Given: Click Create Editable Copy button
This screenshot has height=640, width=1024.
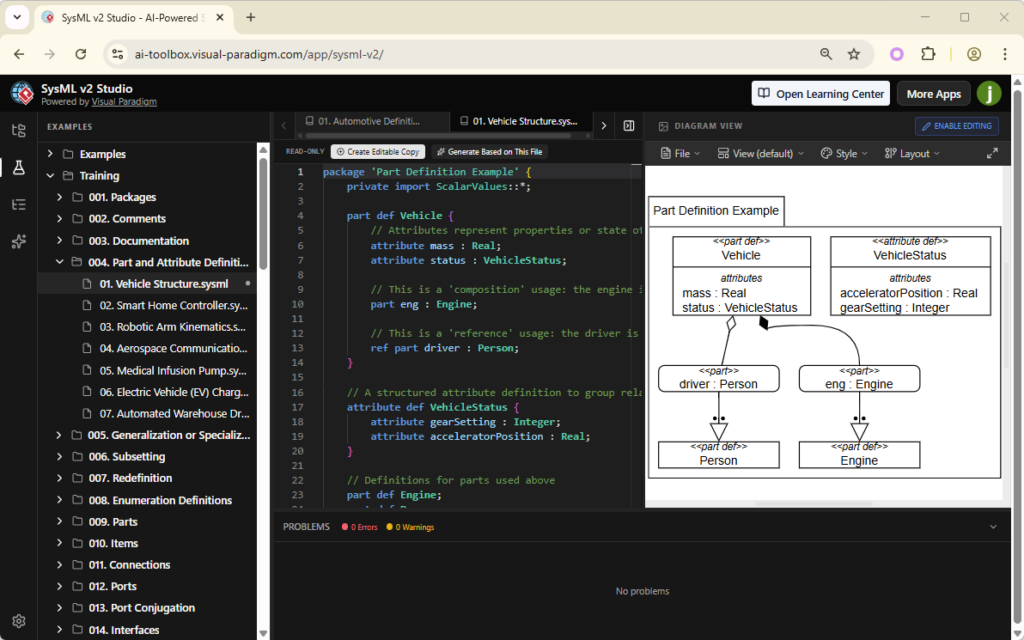Looking at the screenshot, I should point(378,152).
